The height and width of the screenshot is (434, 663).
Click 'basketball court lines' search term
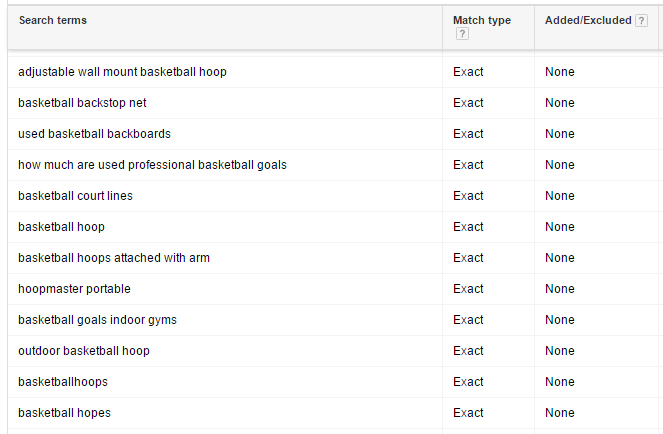click(x=75, y=196)
